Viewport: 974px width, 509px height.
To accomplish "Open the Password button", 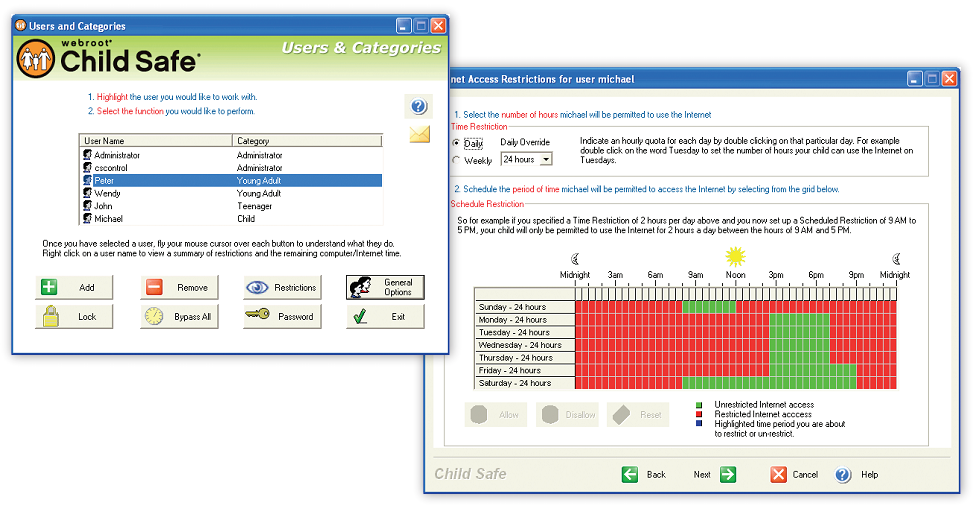I will [283, 316].
